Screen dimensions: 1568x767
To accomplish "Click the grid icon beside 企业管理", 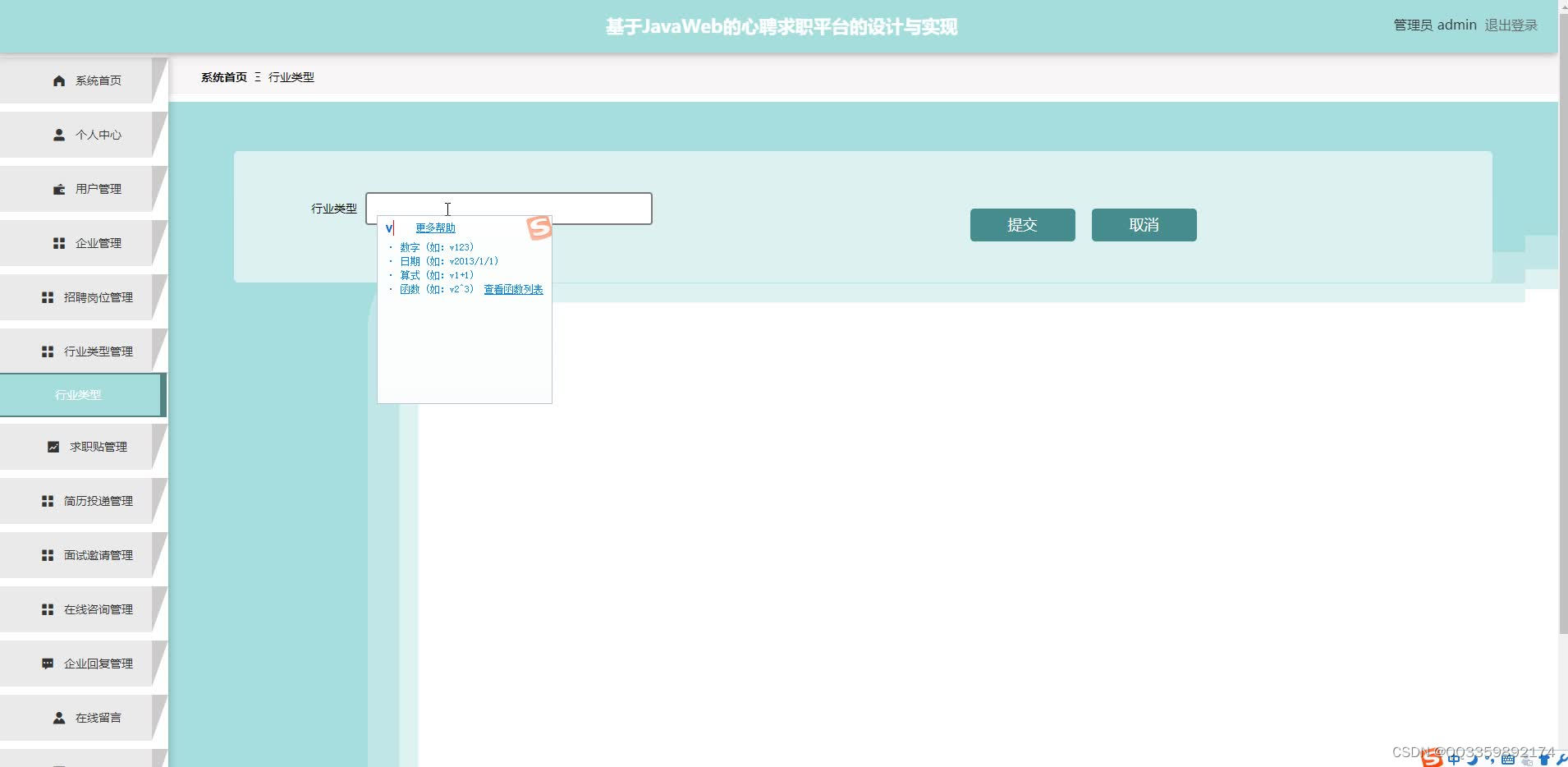I will 59,243.
